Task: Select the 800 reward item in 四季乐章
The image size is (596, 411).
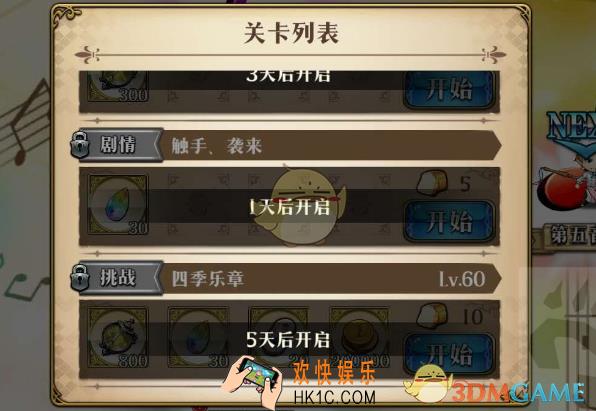Action: 118,337
